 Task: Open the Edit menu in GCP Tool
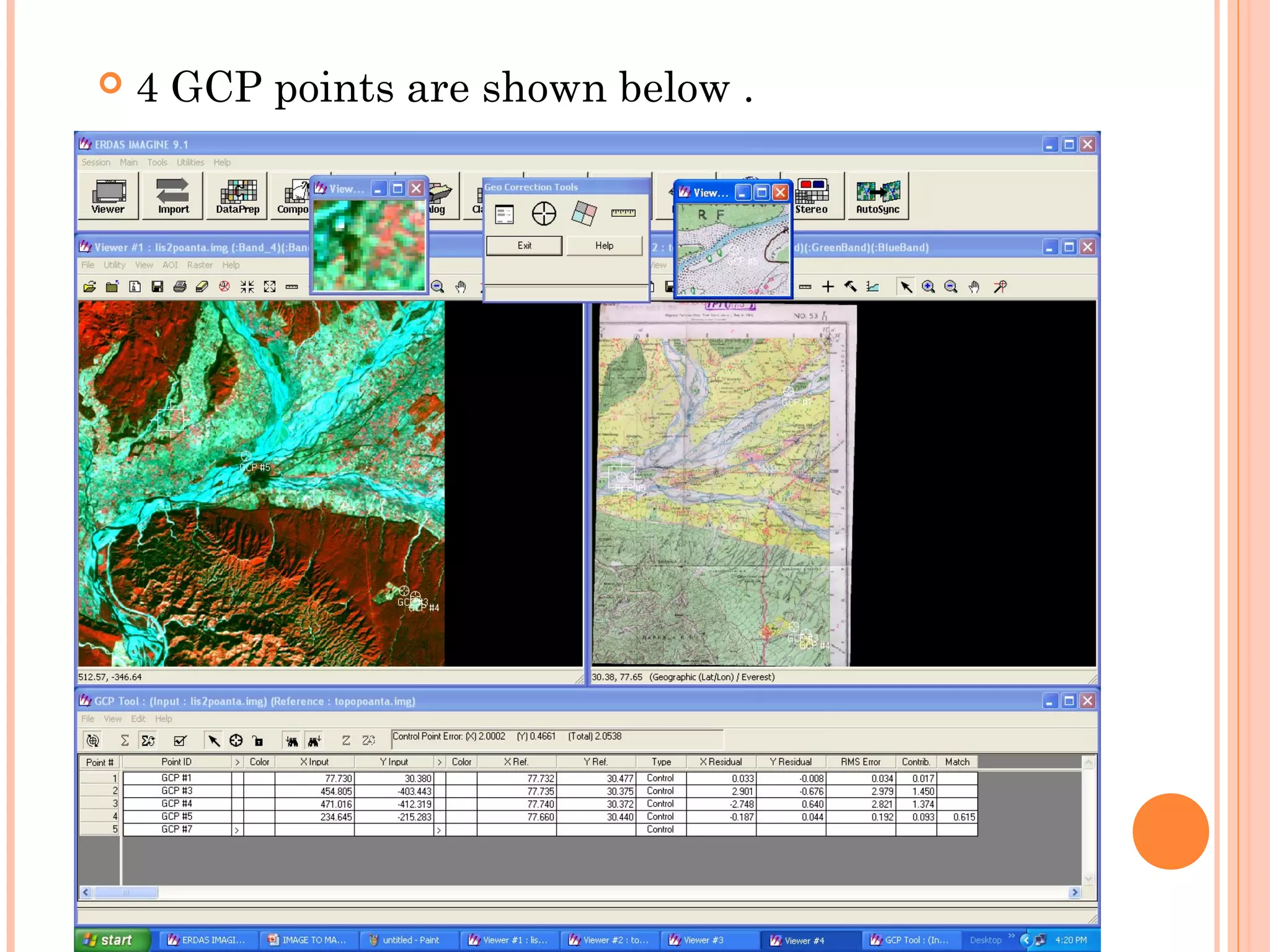(x=138, y=719)
